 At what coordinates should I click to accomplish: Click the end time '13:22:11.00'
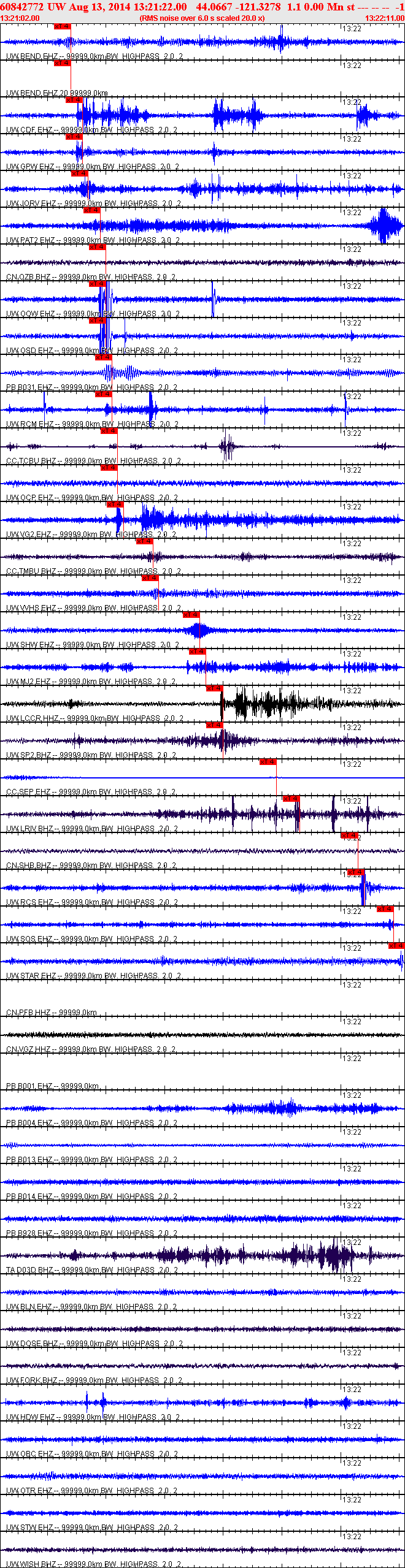click(385, 18)
